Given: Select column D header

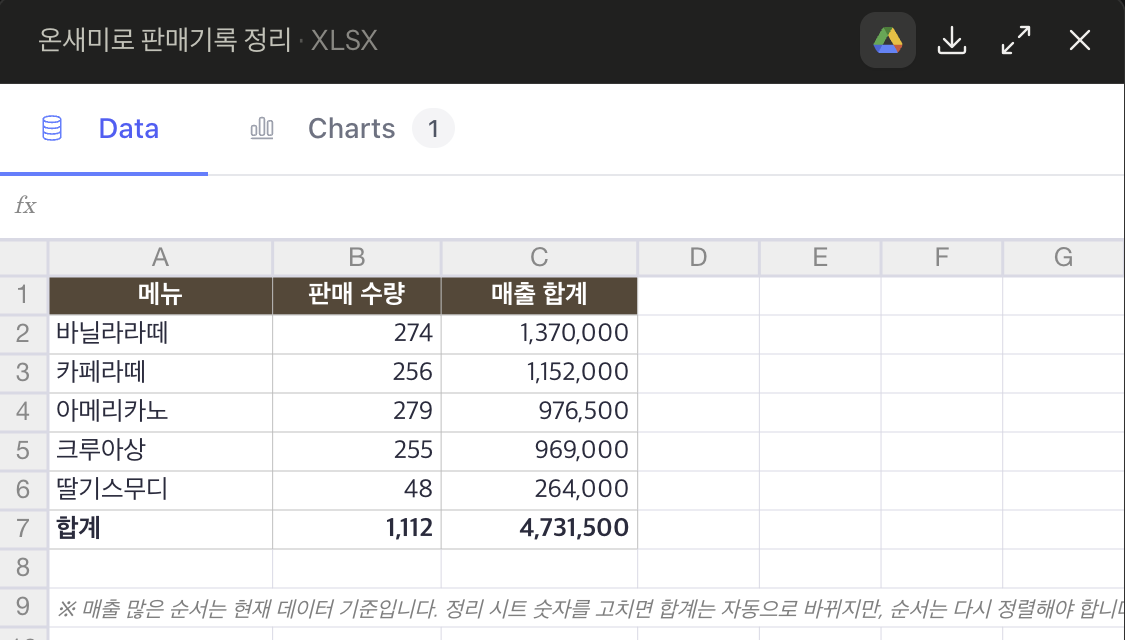Looking at the screenshot, I should point(698,257).
